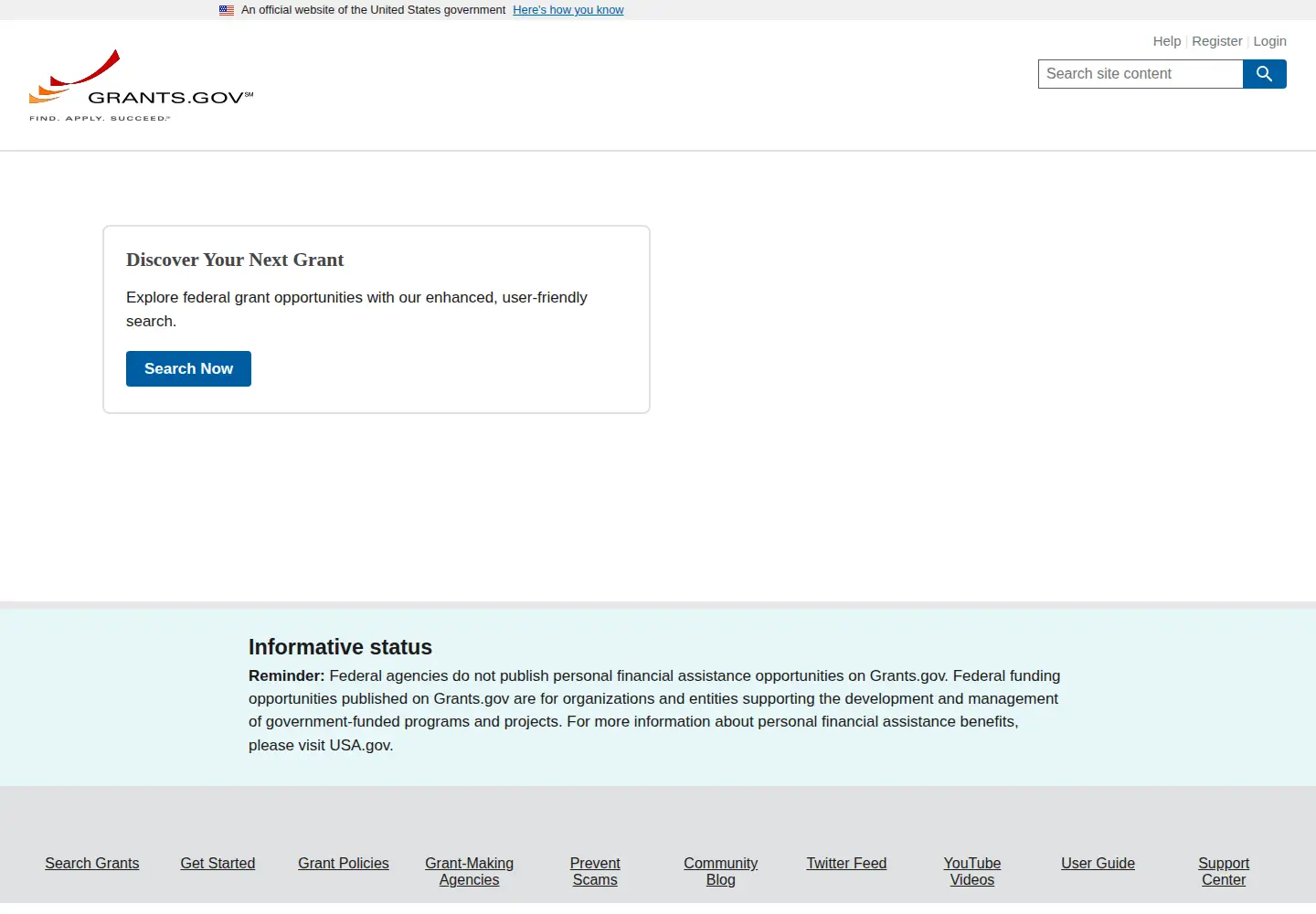This screenshot has height=914, width=1316.
Task: Open the Community Blog footer link
Action: pyautogui.click(x=720, y=871)
